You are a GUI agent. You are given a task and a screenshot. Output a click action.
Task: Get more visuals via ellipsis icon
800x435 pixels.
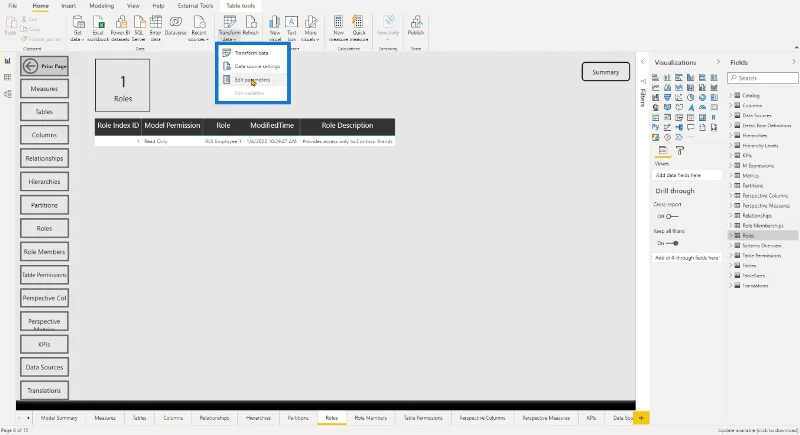(x=691, y=137)
